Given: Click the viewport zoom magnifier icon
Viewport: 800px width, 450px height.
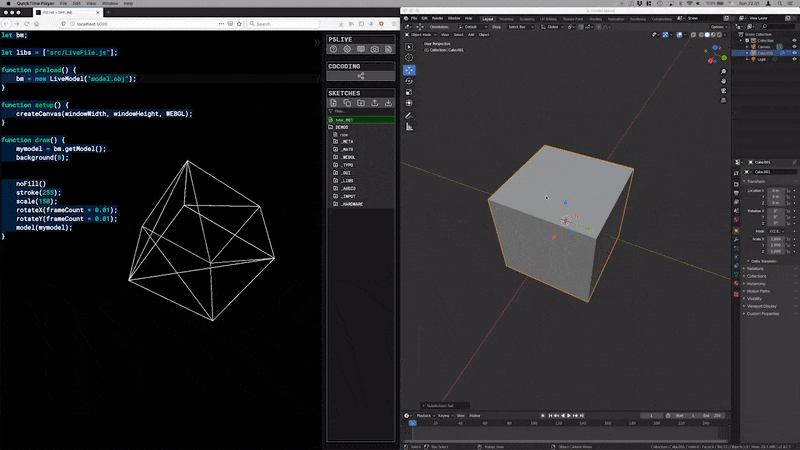Looking at the screenshot, I should click(723, 72).
